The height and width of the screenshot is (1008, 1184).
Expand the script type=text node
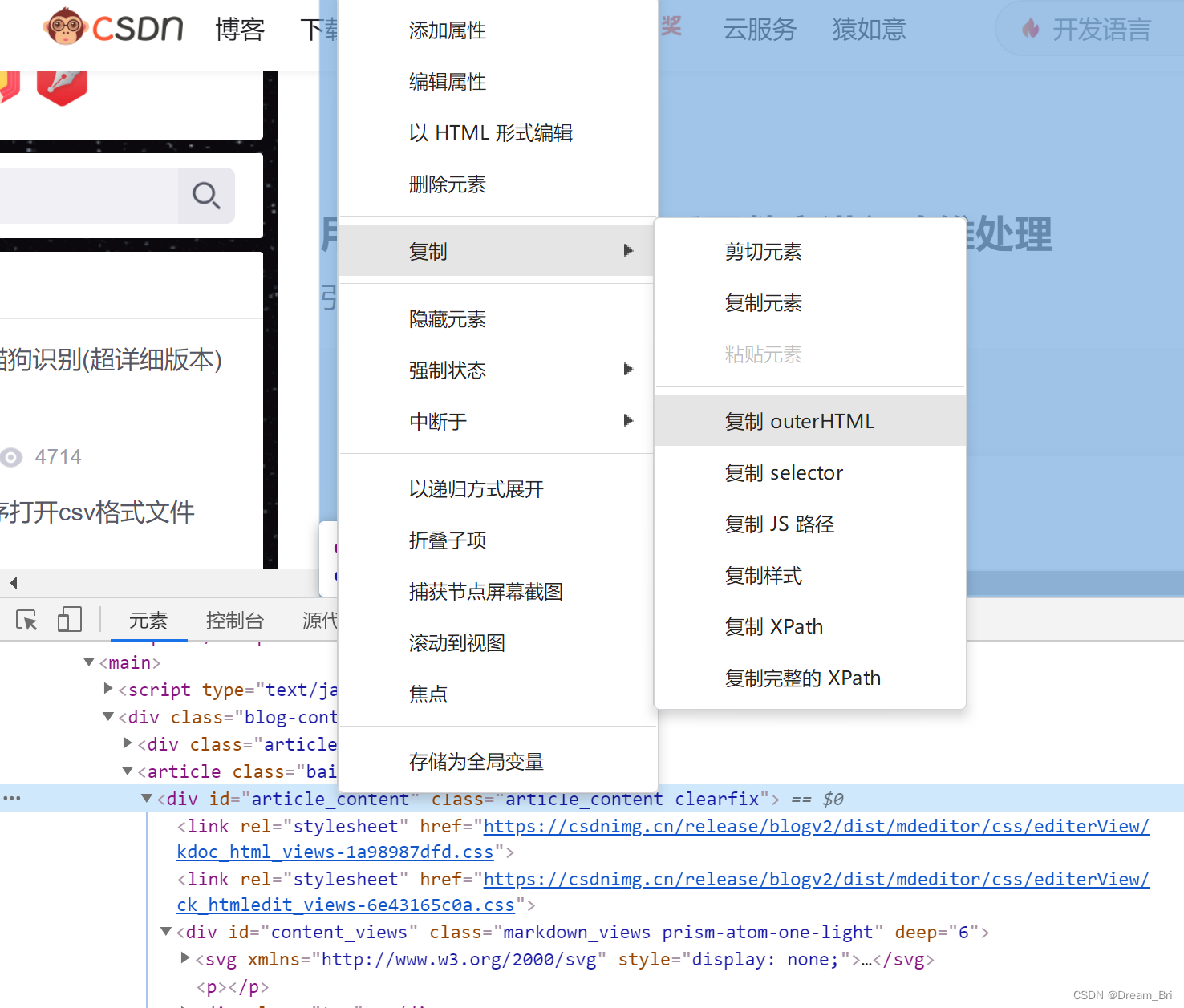(x=108, y=689)
